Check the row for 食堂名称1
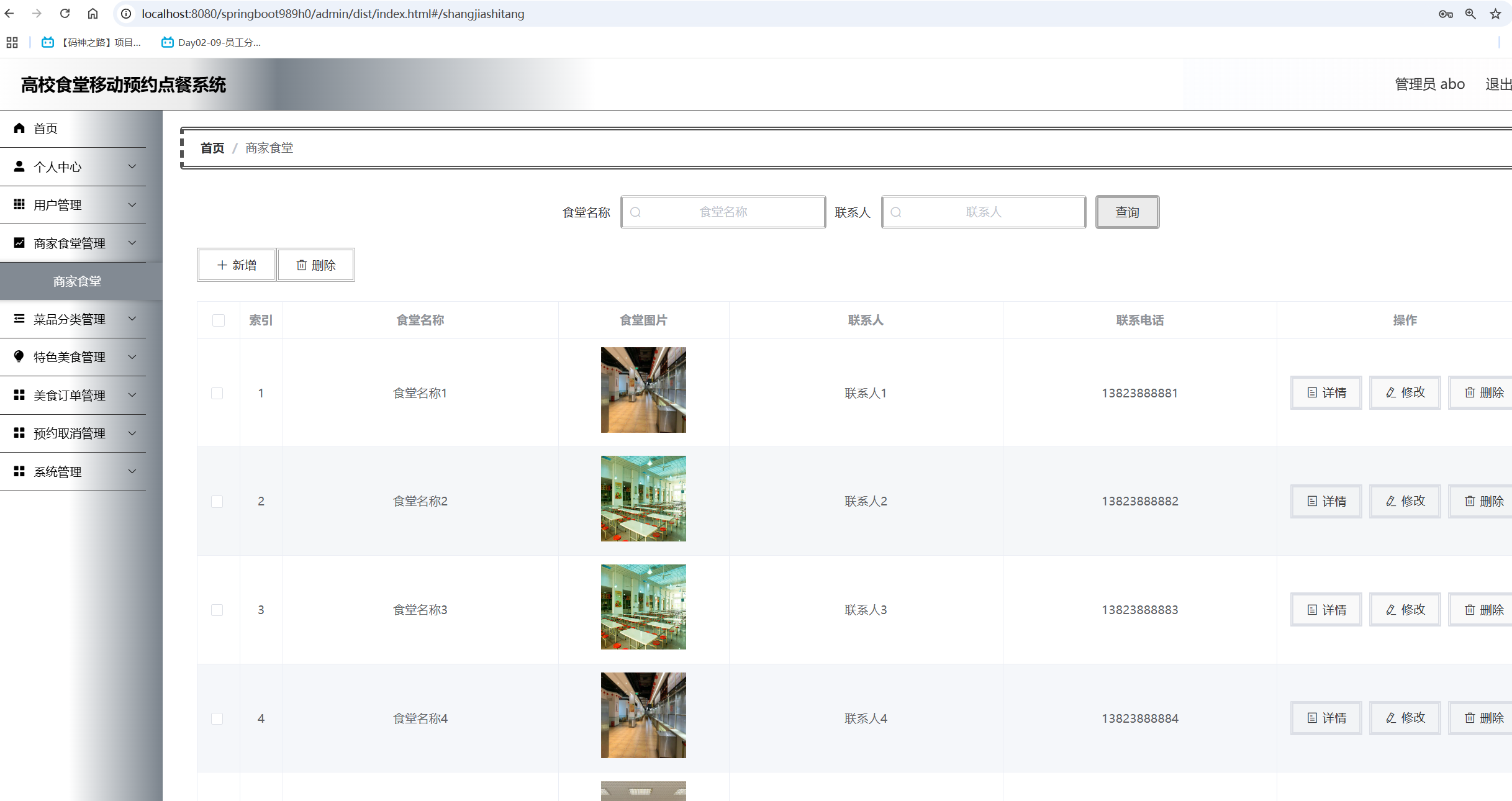The height and width of the screenshot is (801, 1512). tap(217, 393)
